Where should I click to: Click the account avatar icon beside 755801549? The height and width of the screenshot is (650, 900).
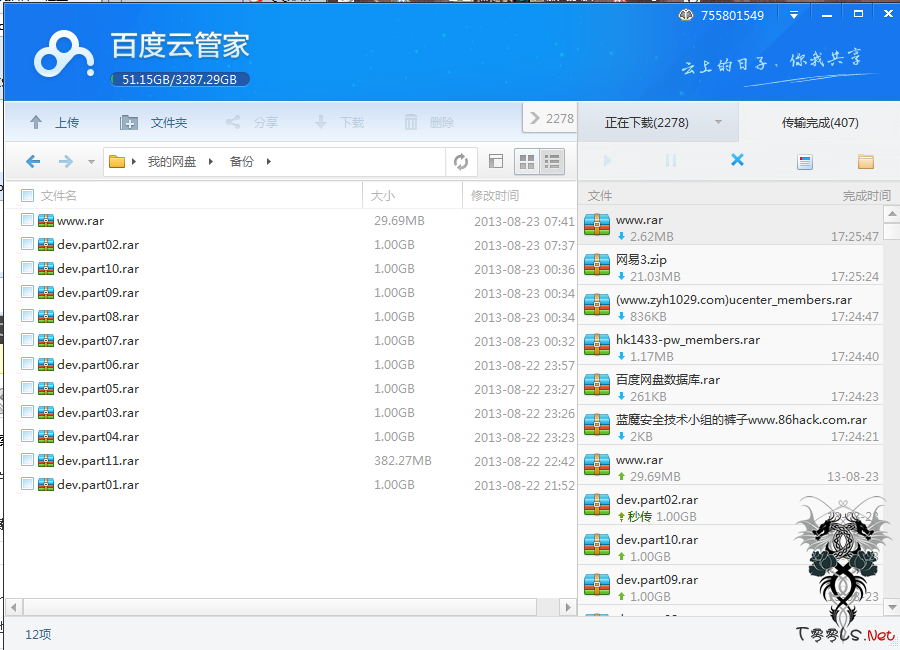(x=685, y=15)
